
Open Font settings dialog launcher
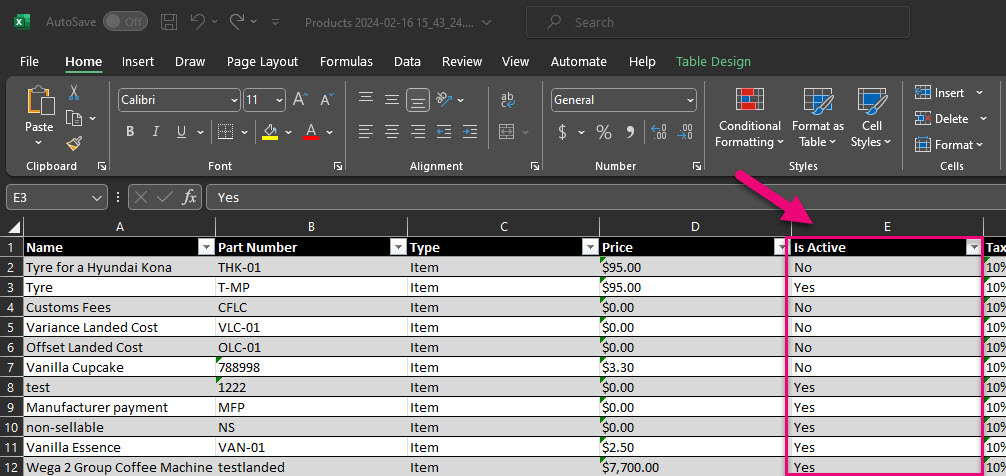pyautogui.click(x=338, y=166)
